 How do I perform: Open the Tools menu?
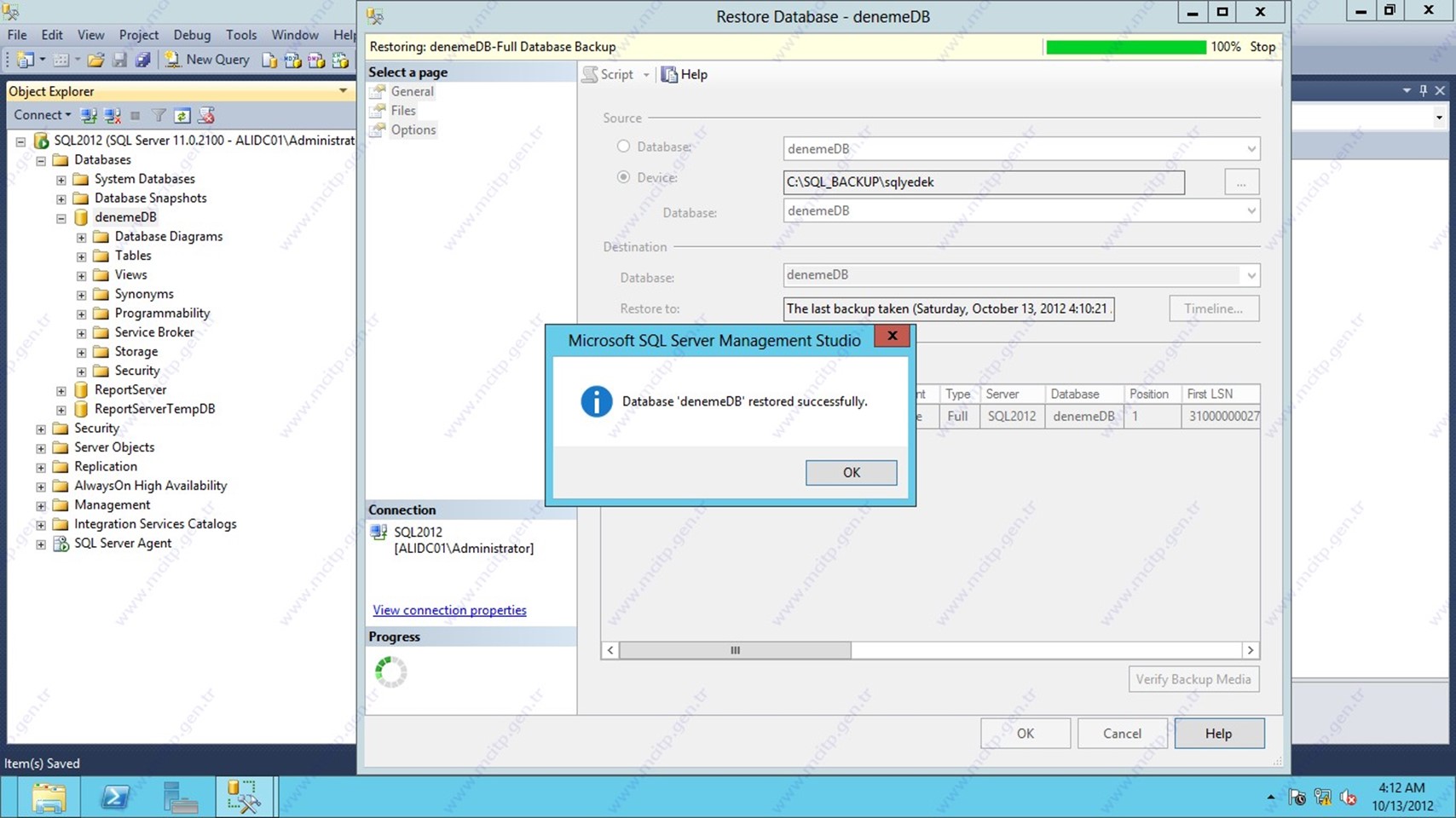click(240, 35)
